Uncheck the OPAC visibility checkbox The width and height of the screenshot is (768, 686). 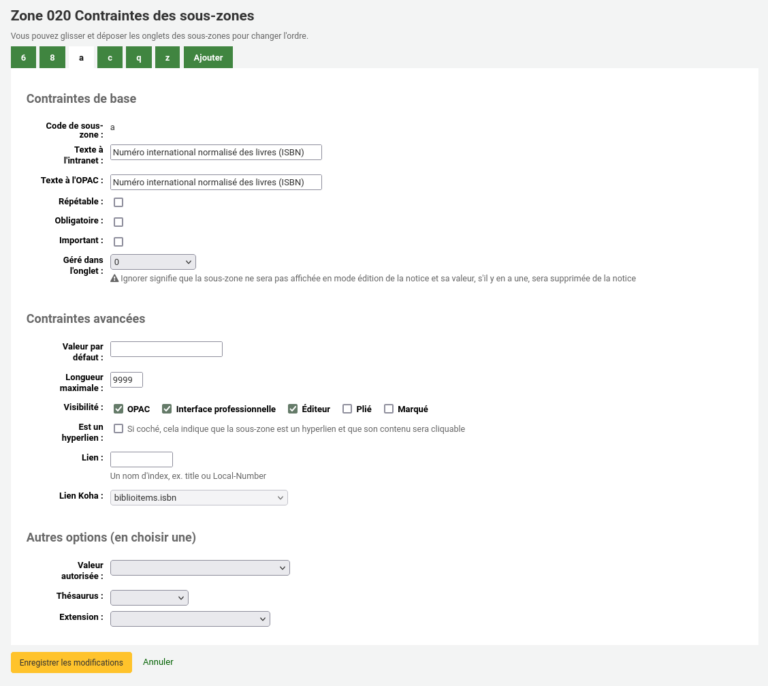click(x=119, y=409)
